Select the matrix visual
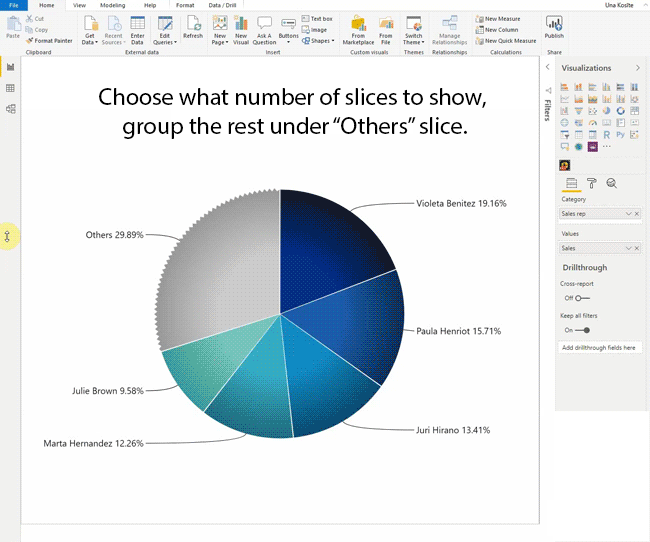Screen dimensions: 650x542 point(592,135)
